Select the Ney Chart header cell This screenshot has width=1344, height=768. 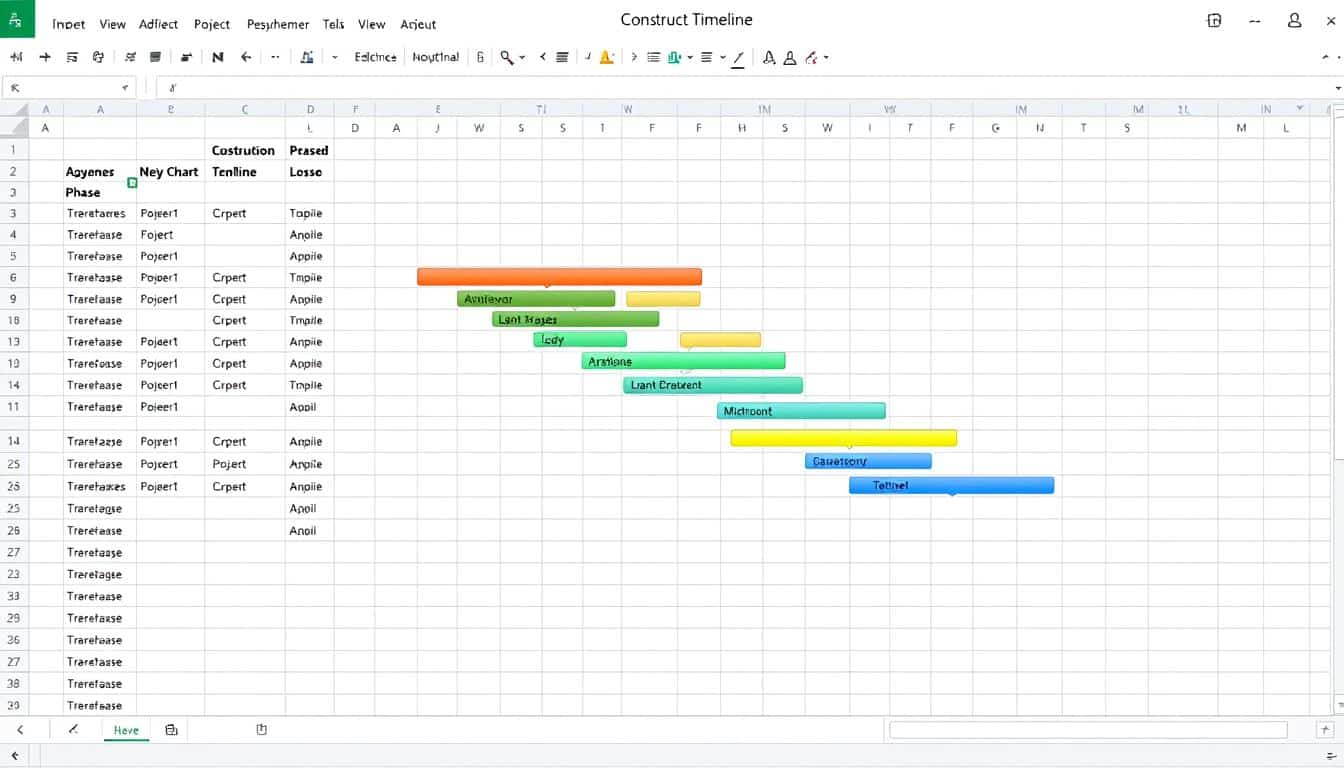pos(169,172)
